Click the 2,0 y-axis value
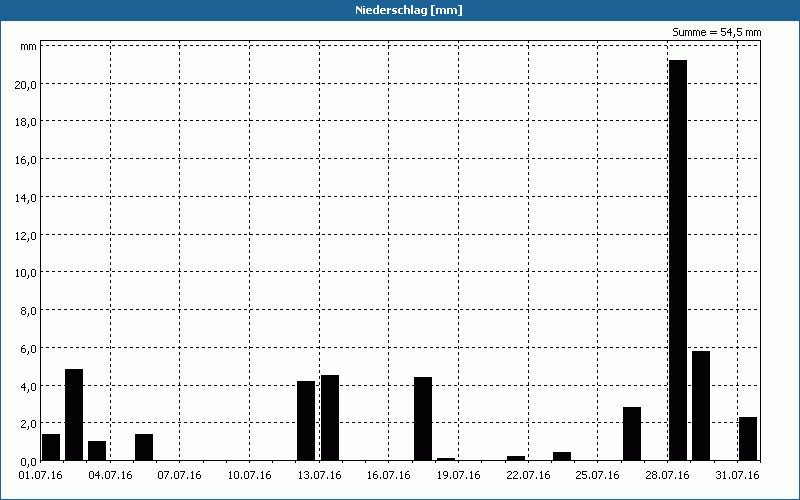This screenshot has height=500, width=800. pyautogui.click(x=28, y=424)
